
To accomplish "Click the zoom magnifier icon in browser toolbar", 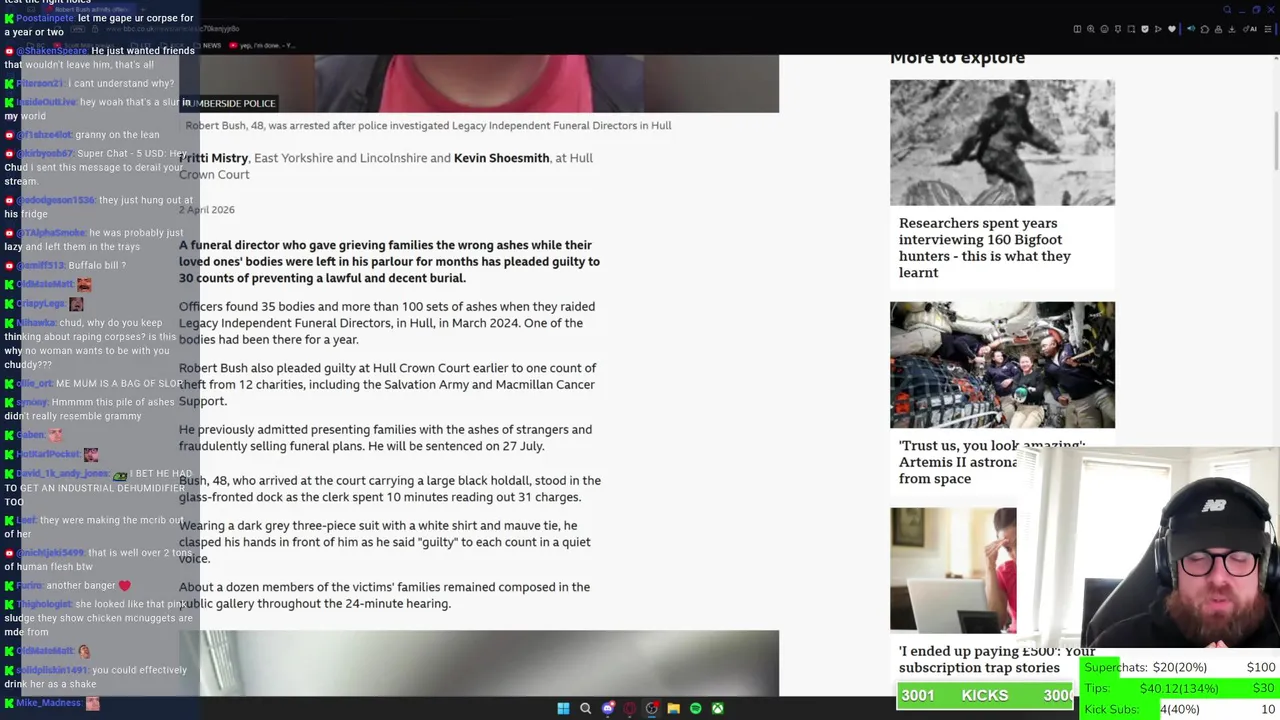I will click(1091, 29).
